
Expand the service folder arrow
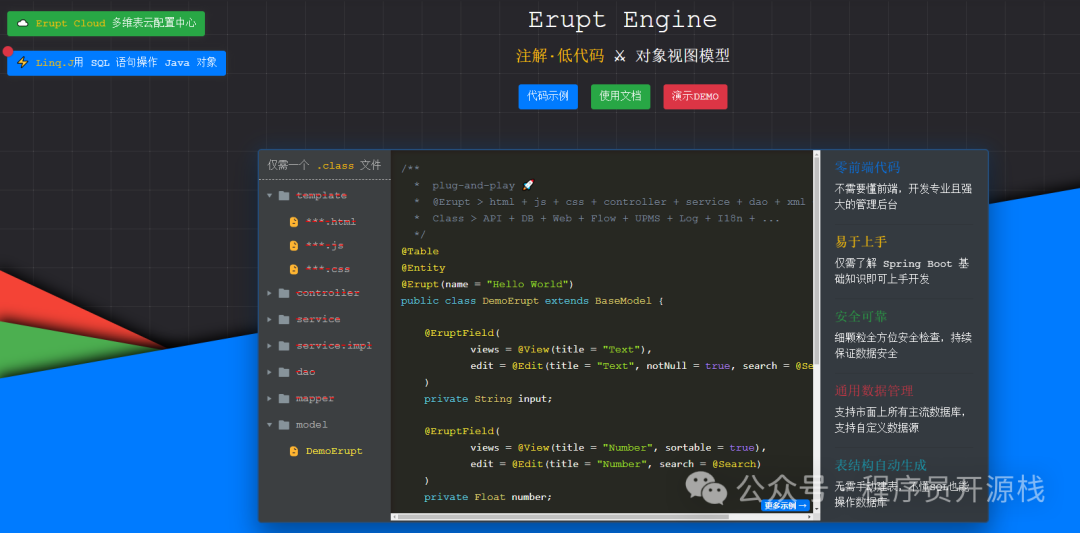[x=270, y=320]
